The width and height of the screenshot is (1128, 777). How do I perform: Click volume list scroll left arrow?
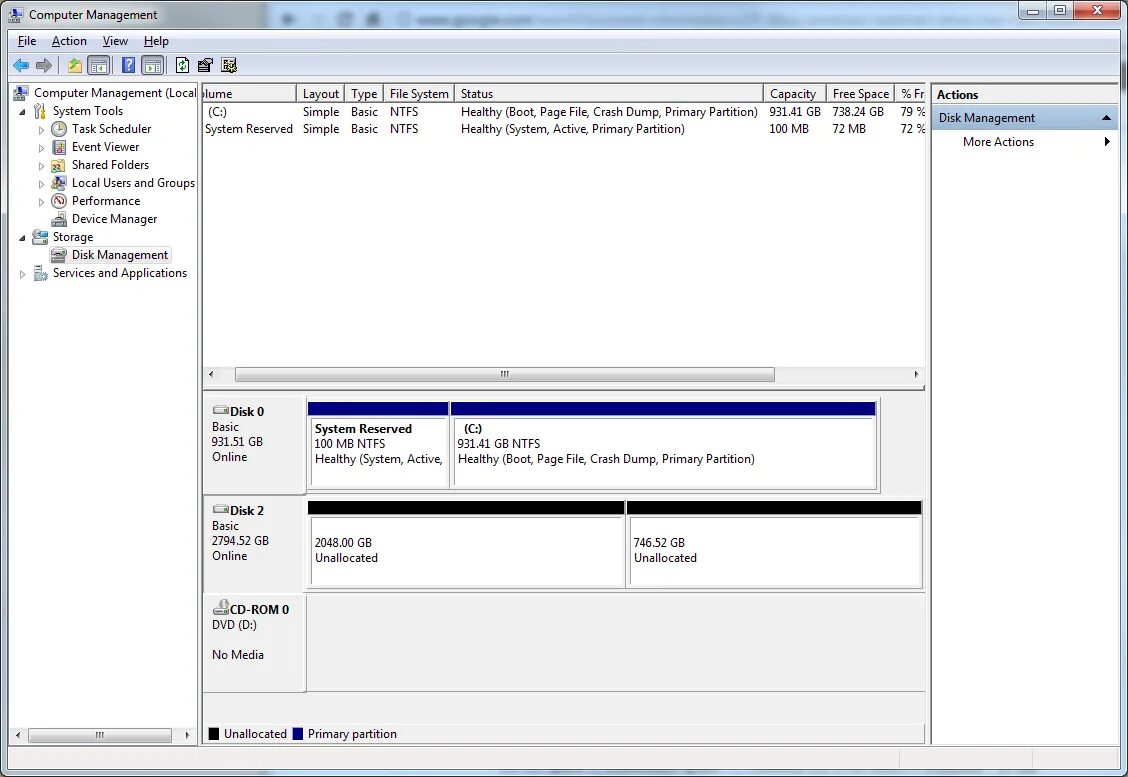click(211, 374)
